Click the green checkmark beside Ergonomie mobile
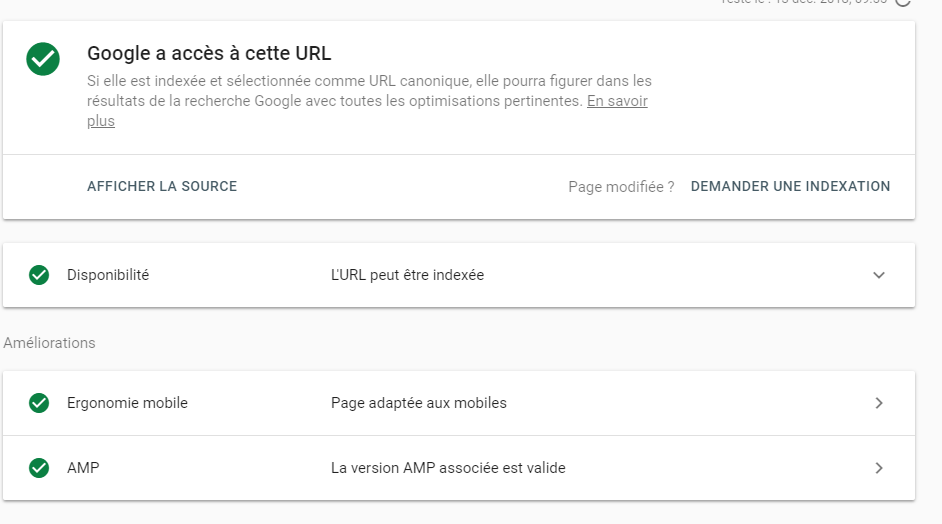942x524 pixels. [39, 403]
